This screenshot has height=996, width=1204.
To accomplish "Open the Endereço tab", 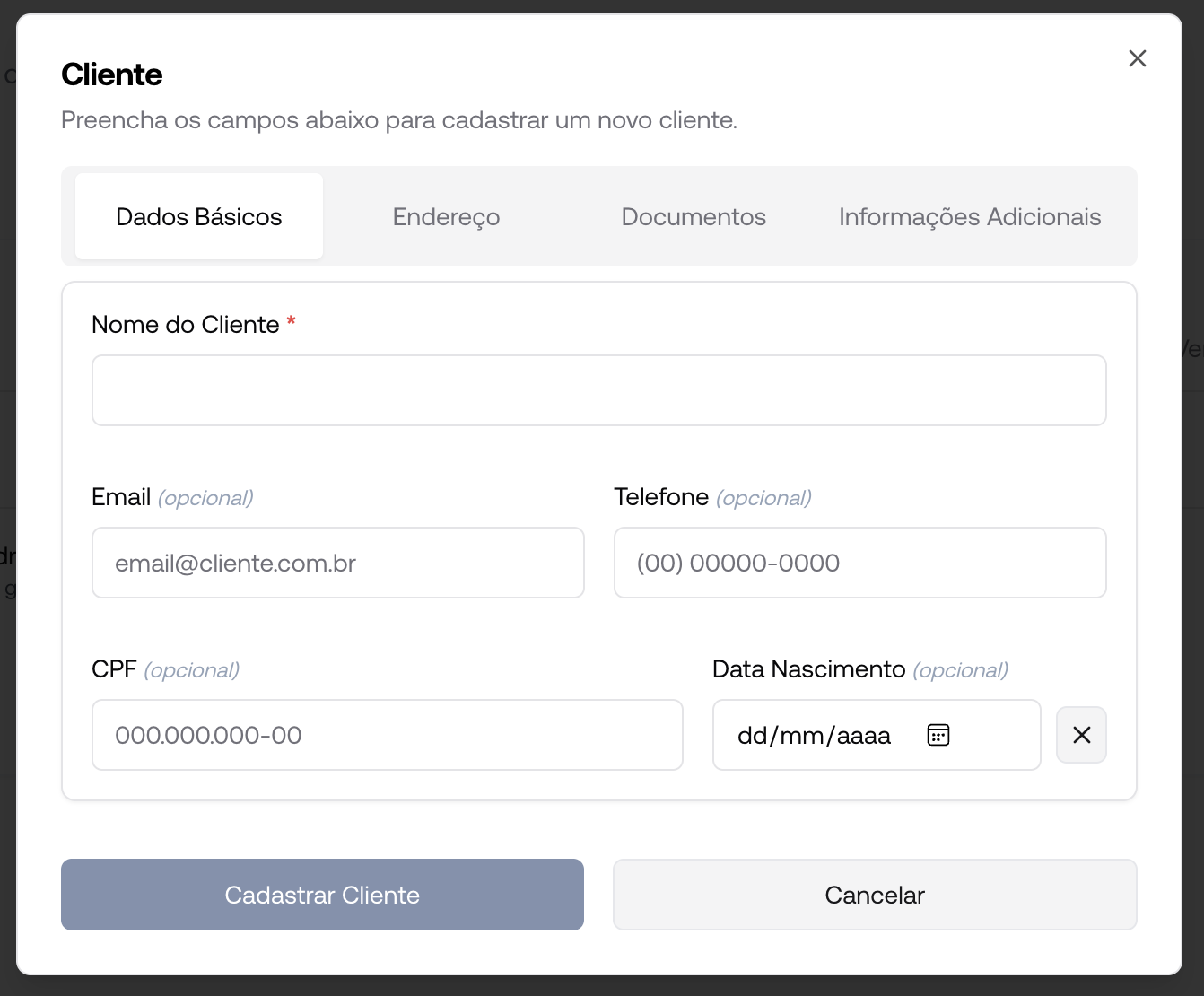I will point(446,216).
